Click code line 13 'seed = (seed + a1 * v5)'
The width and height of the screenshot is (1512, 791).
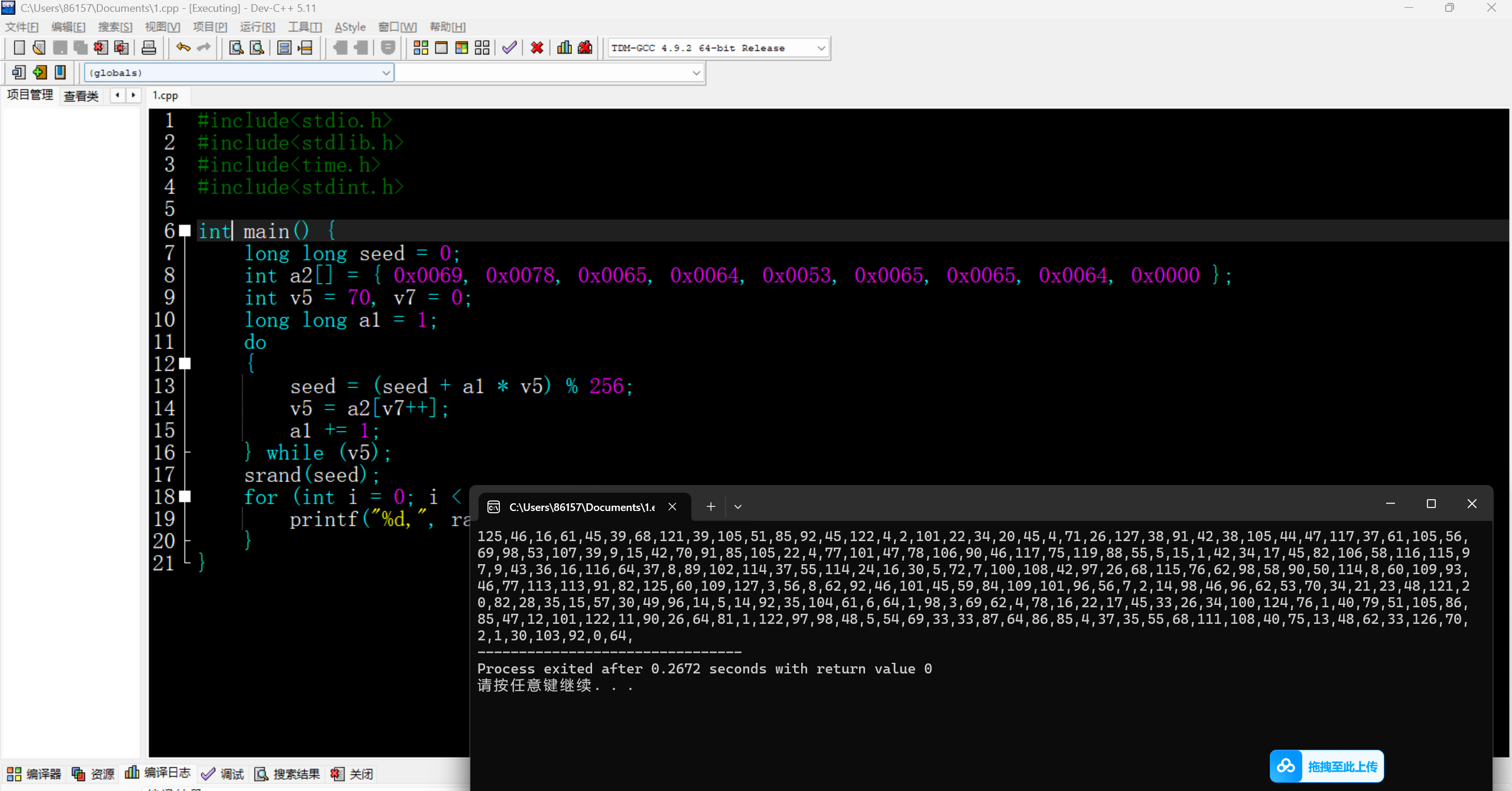[x=461, y=386]
